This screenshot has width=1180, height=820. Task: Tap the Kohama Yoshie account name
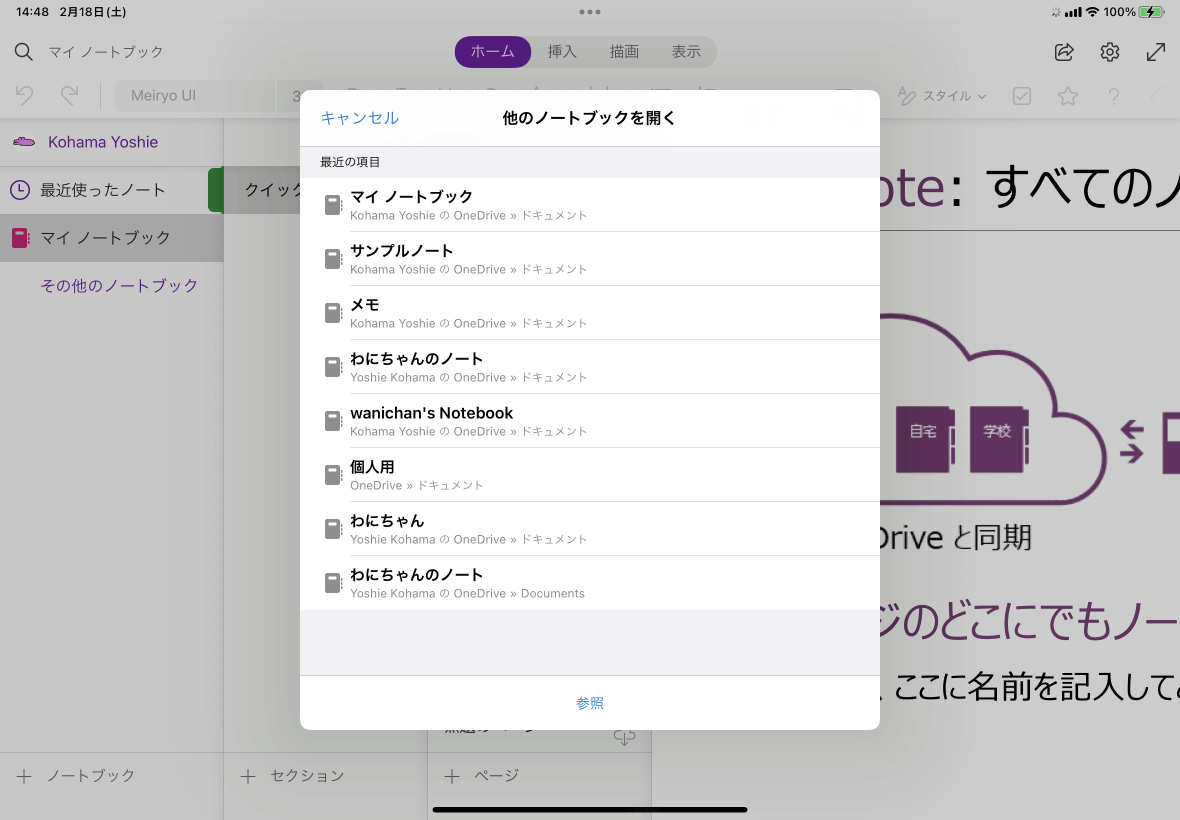pos(103,142)
